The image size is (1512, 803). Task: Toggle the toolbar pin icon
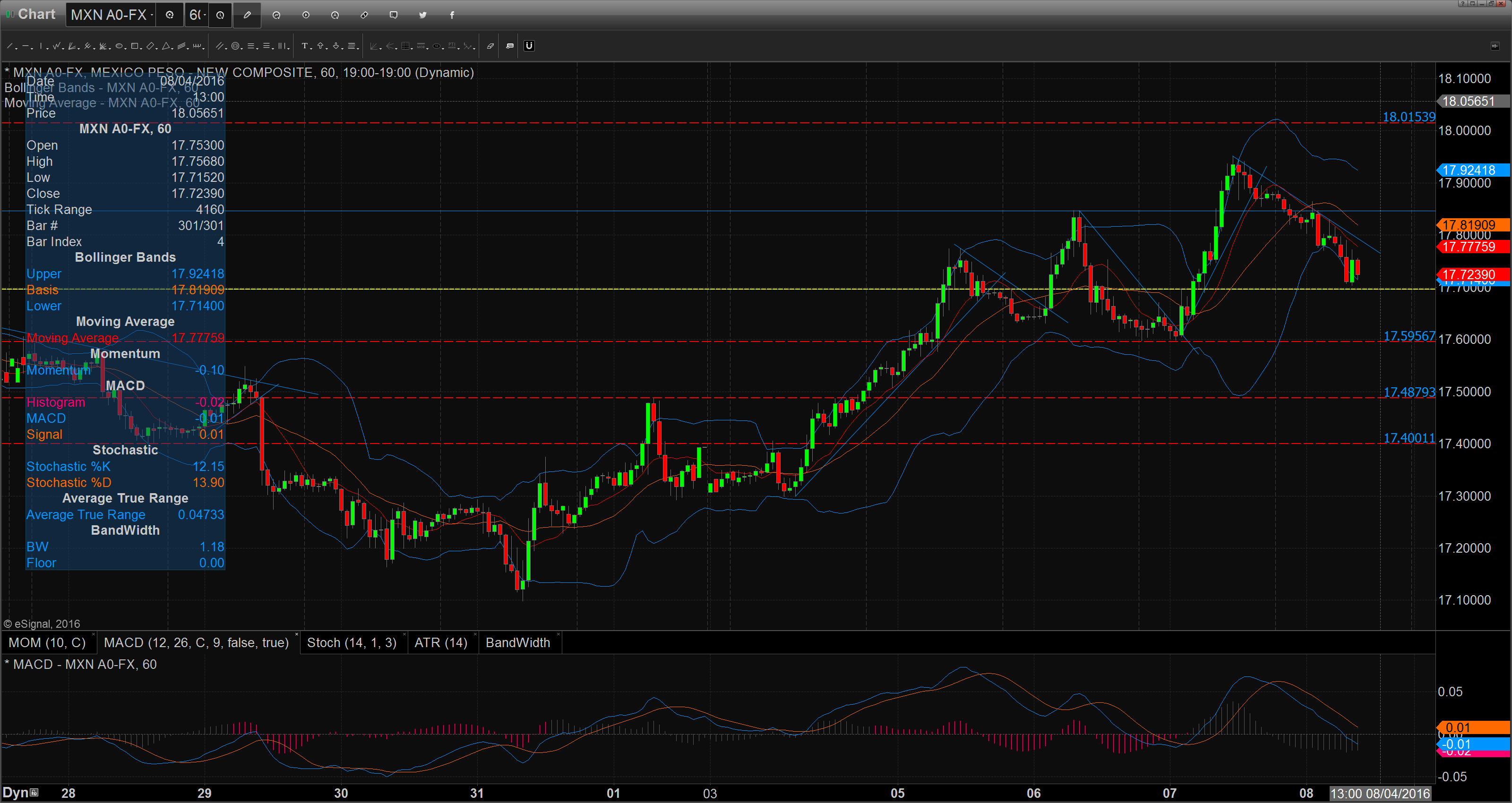pyautogui.click(x=1495, y=46)
